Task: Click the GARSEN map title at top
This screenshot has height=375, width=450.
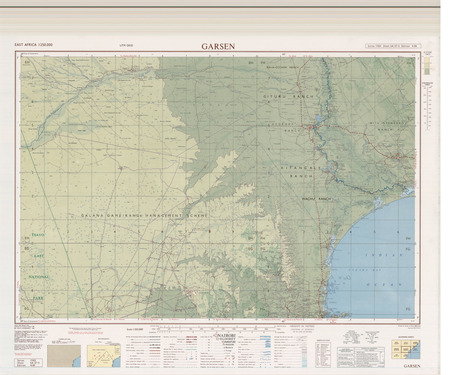Action: tap(218, 46)
